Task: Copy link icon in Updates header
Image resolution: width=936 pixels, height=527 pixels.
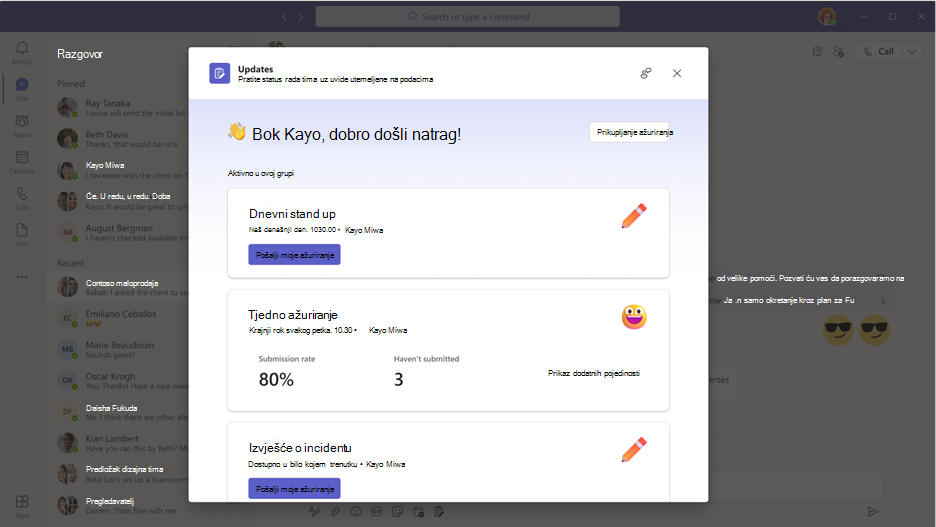Action: 646,73
